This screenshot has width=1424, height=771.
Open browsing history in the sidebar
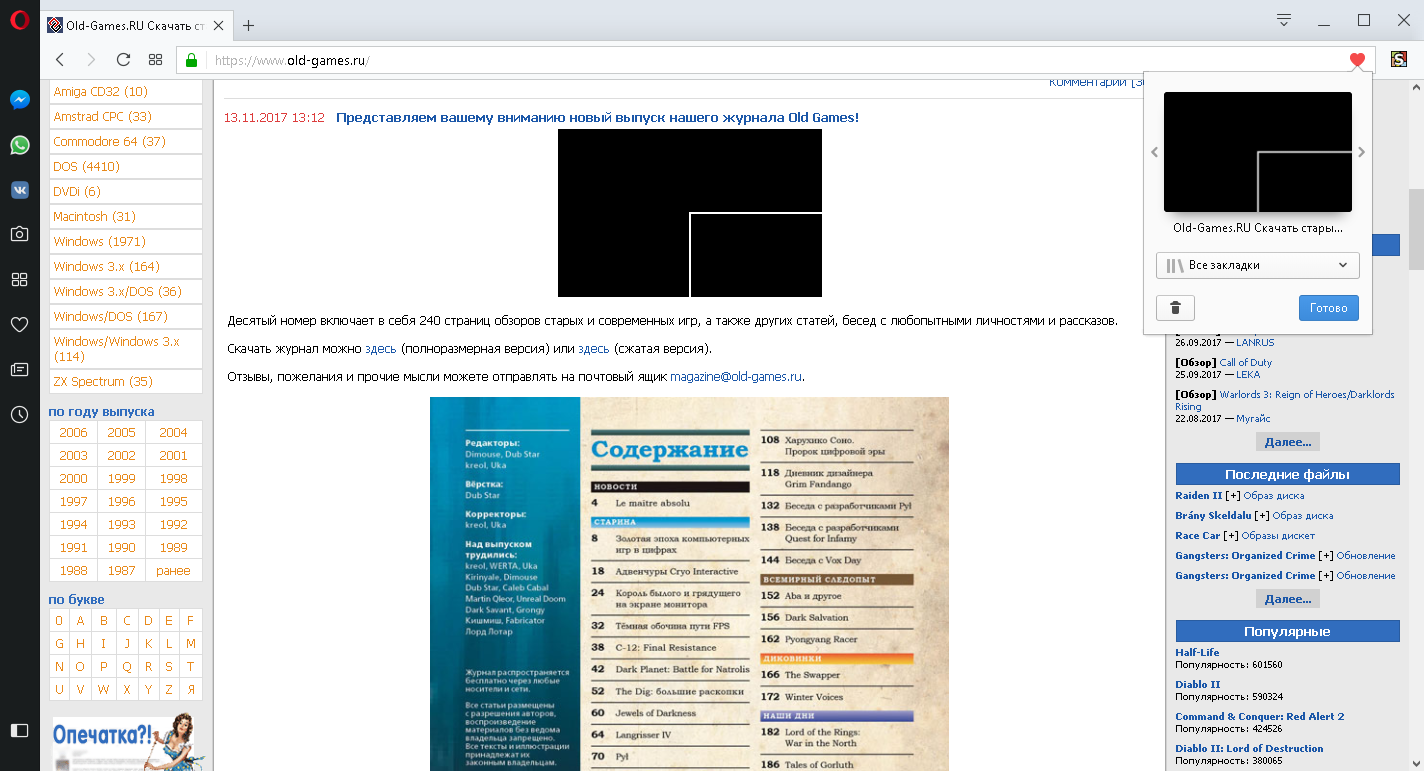click(19, 414)
